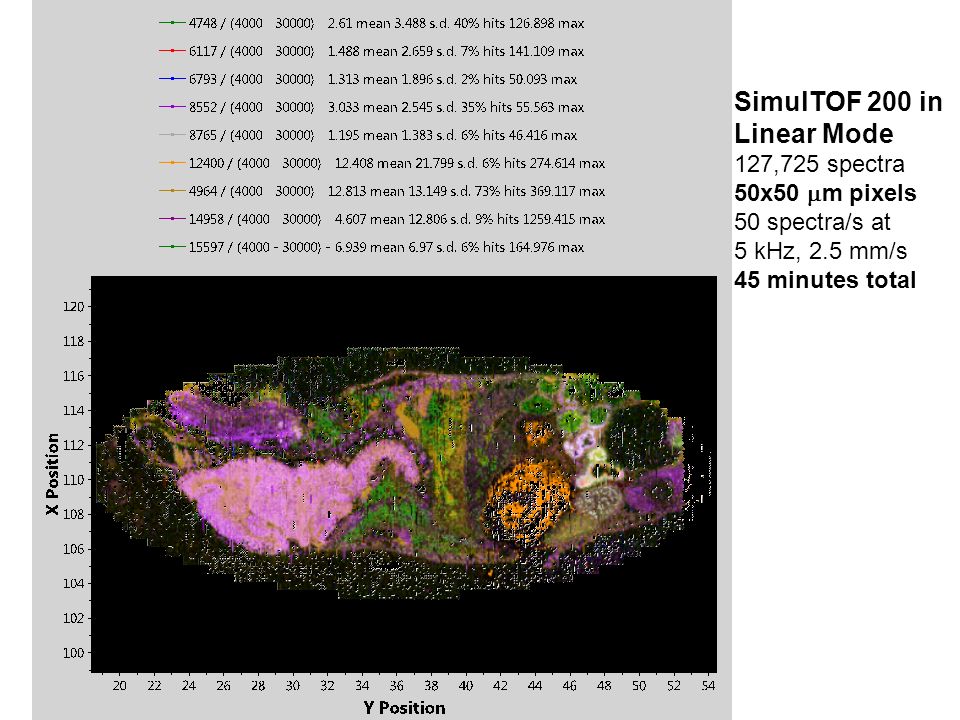Click Y-axis tick label 20
This screenshot has height=720, width=960.
pyautogui.click(x=119, y=686)
